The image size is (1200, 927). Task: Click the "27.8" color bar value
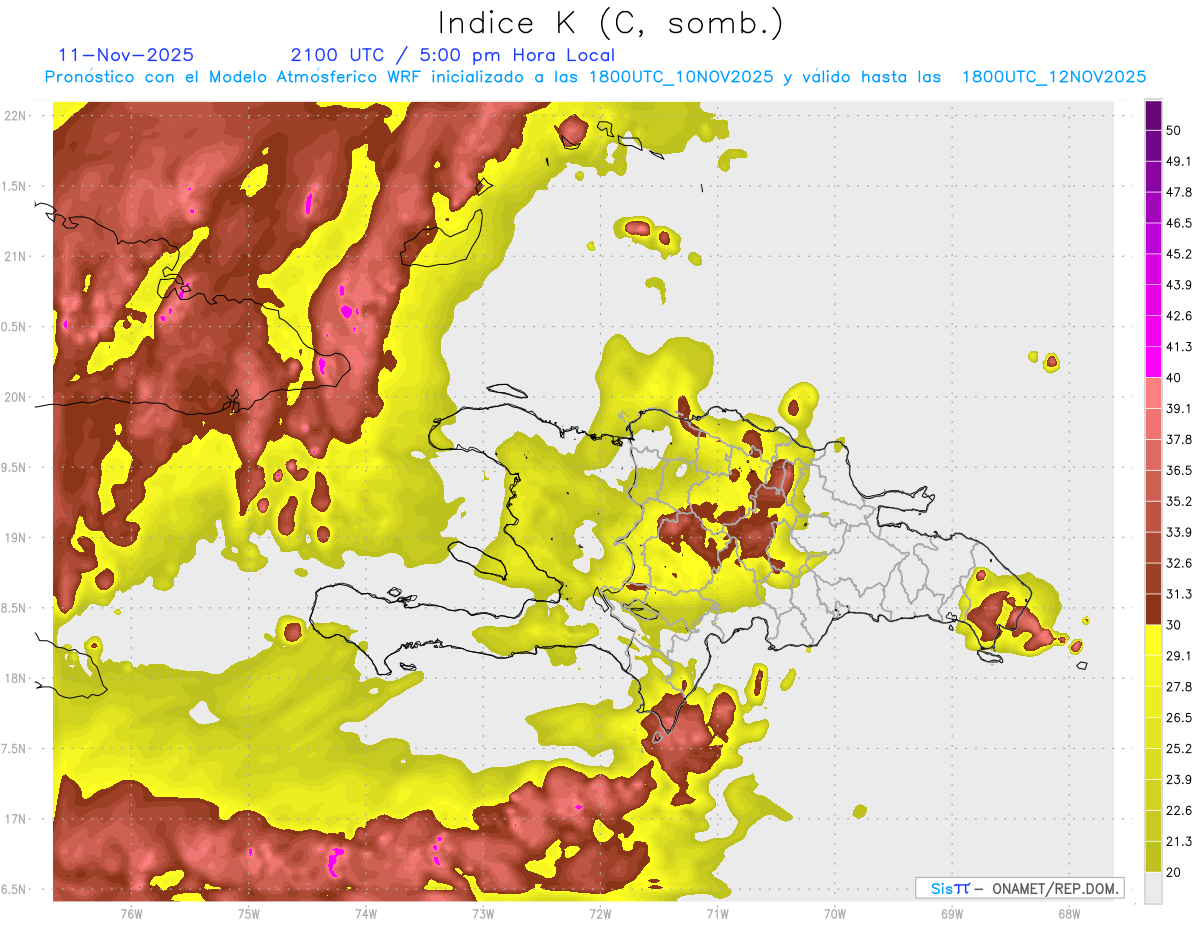(x=1179, y=687)
